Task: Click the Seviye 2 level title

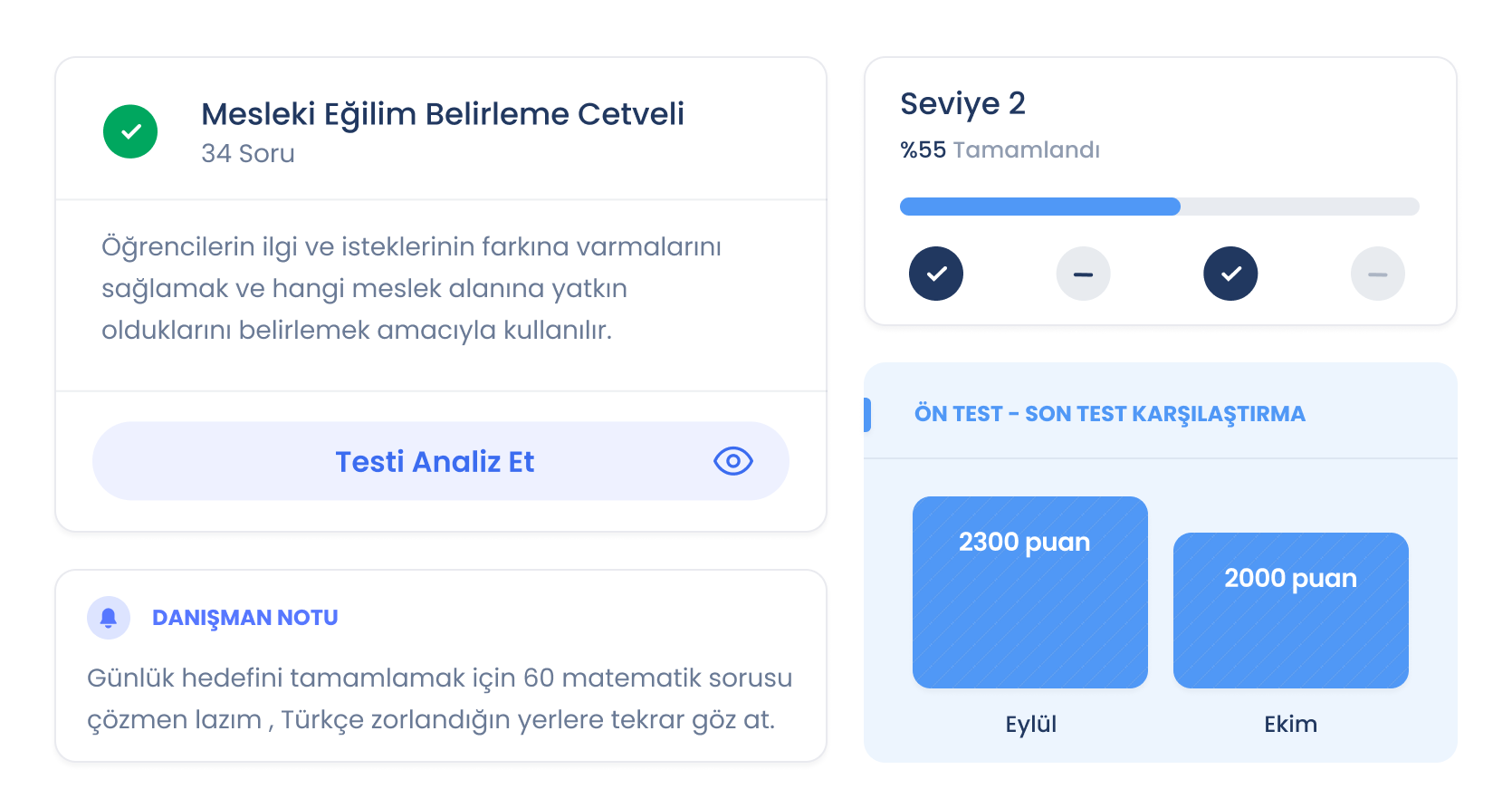Action: [x=962, y=104]
